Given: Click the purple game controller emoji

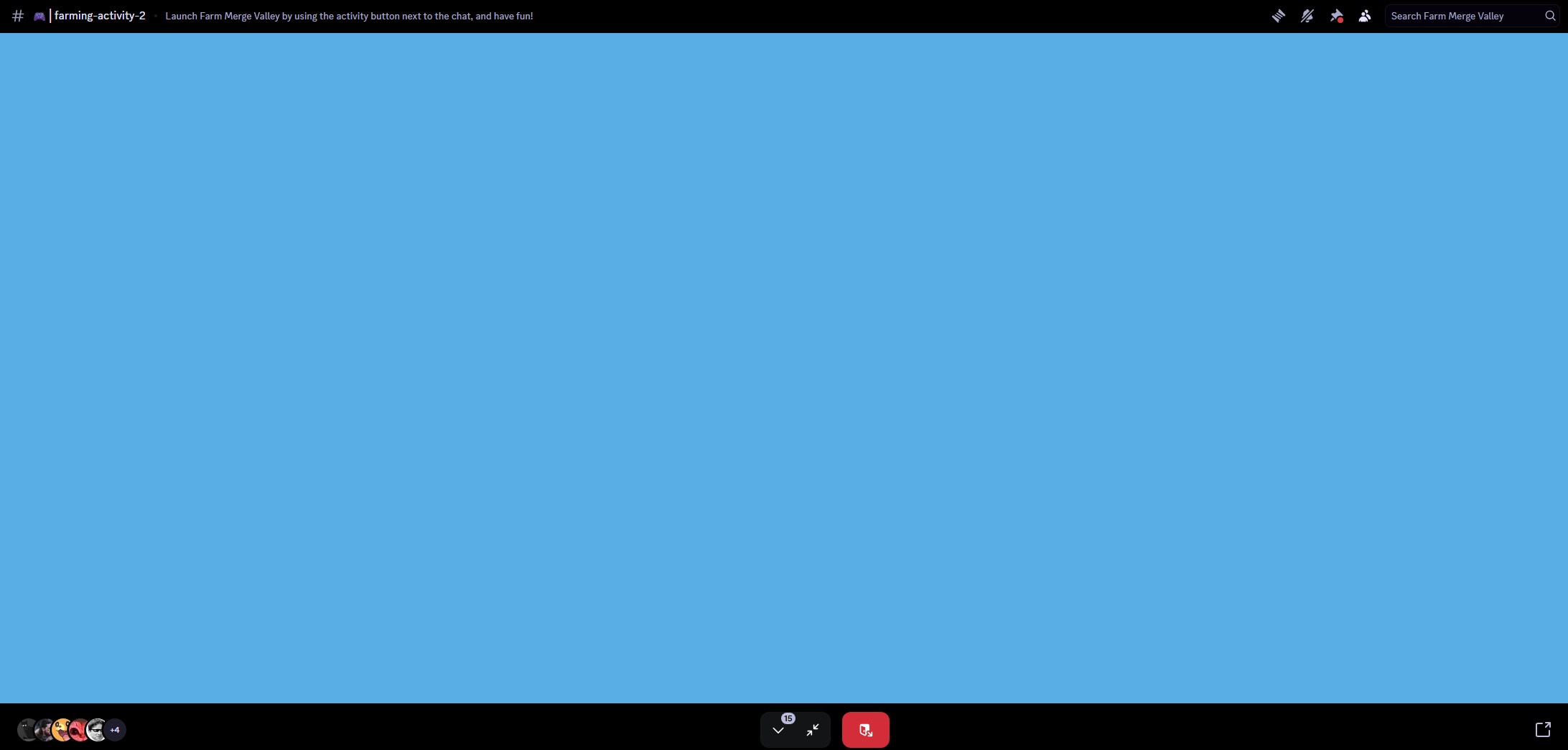Looking at the screenshot, I should click(39, 16).
